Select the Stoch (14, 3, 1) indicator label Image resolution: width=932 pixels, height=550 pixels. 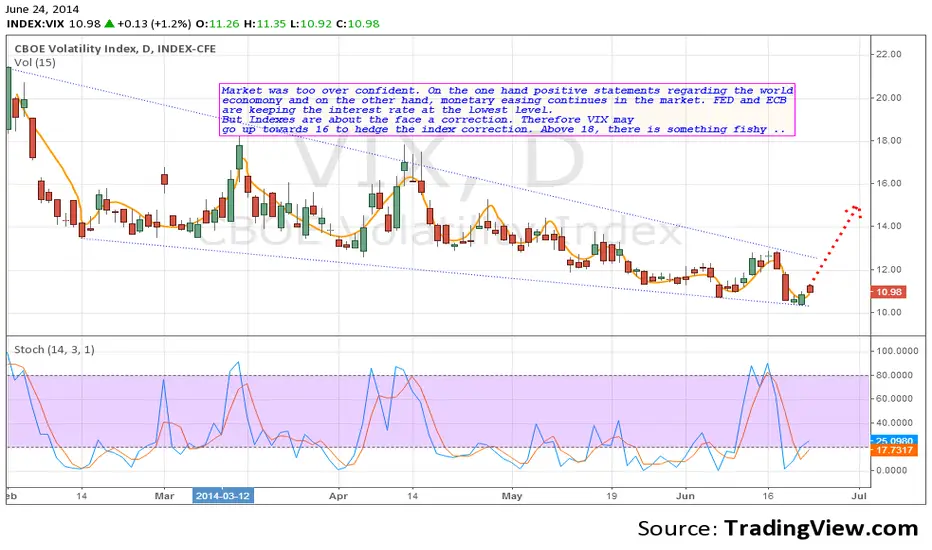[x=54, y=350]
